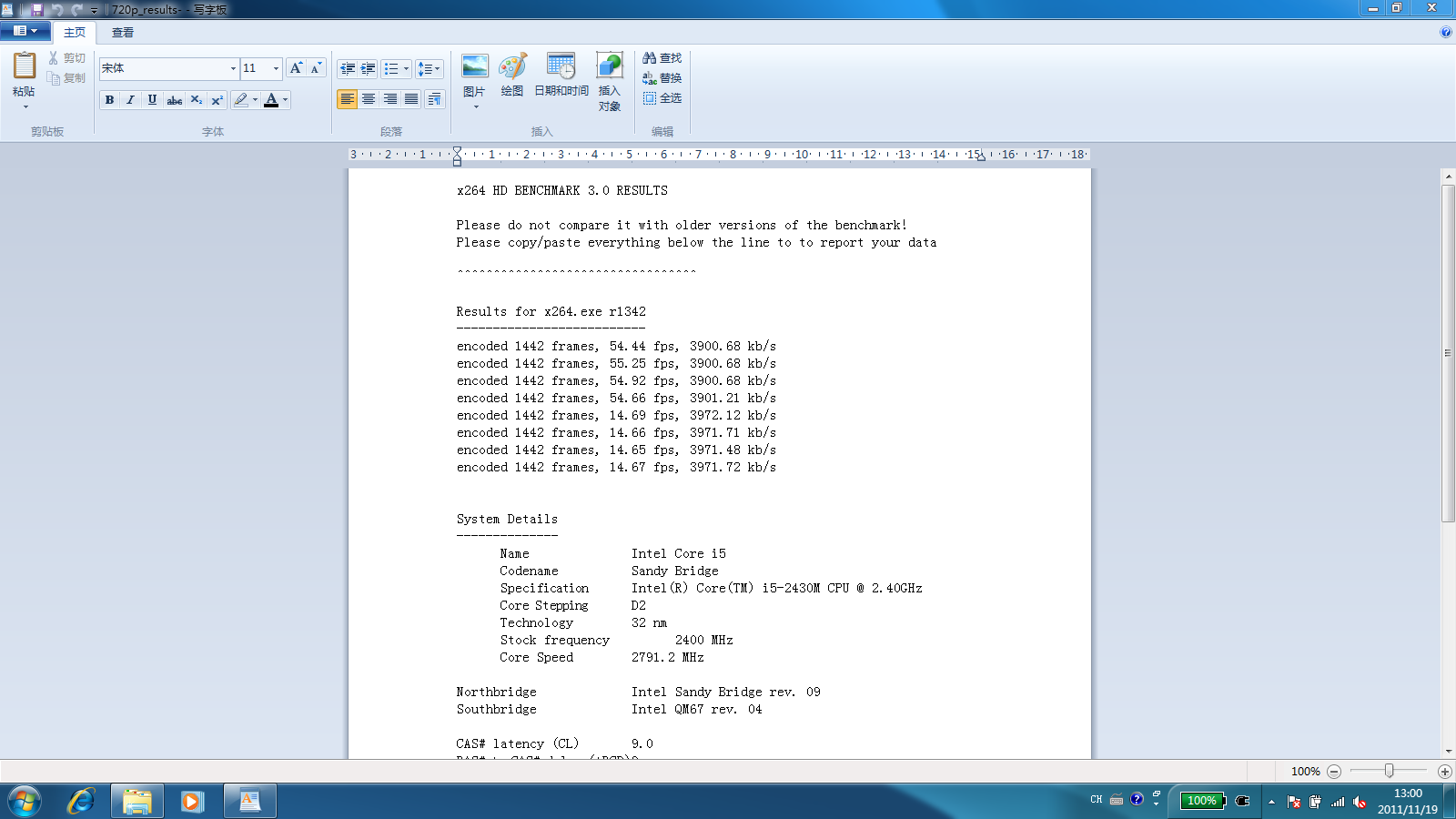Screen dimensions: 1456x819
Task: Click the Copy (复制) button
Action: [66, 78]
